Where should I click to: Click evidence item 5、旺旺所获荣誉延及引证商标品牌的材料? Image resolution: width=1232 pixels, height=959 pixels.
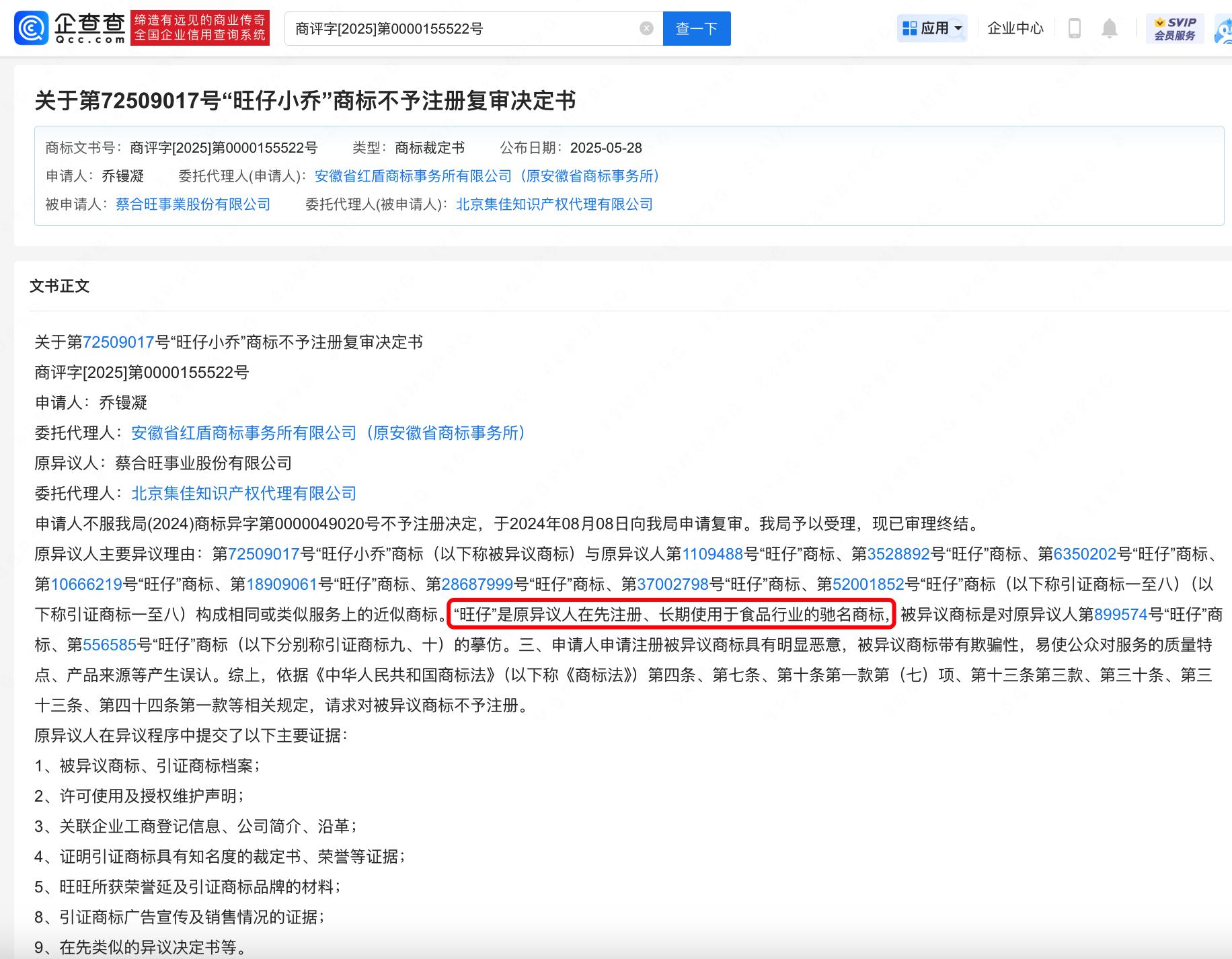188,887
